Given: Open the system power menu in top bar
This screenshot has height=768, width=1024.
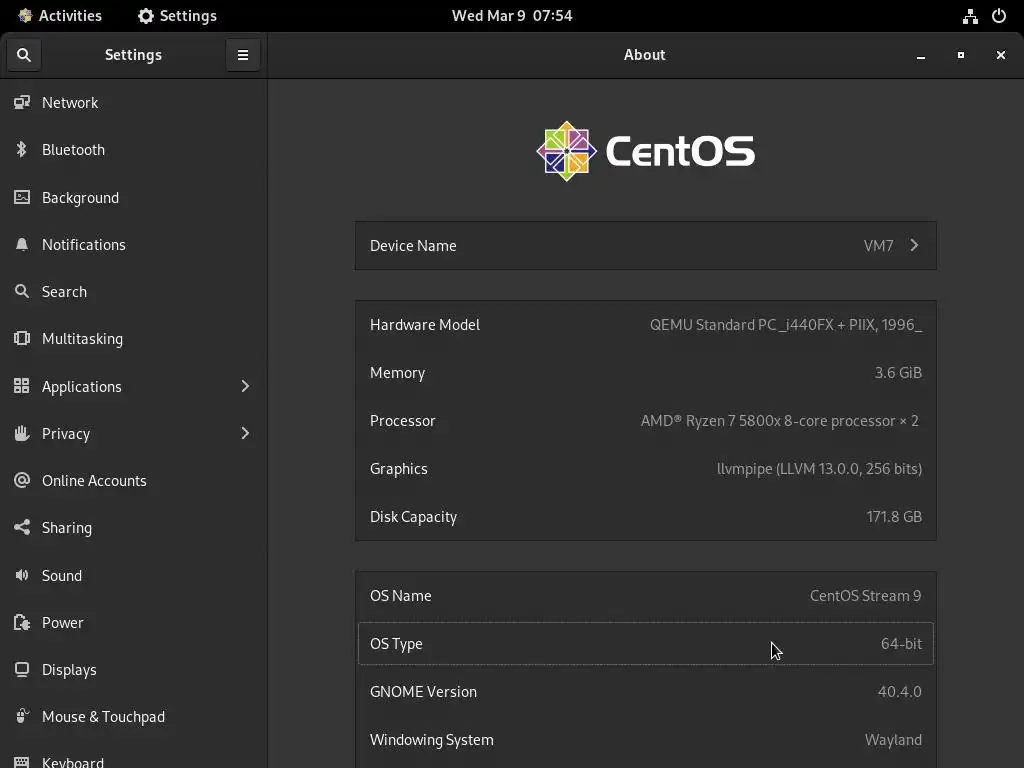Looking at the screenshot, I should (x=999, y=16).
